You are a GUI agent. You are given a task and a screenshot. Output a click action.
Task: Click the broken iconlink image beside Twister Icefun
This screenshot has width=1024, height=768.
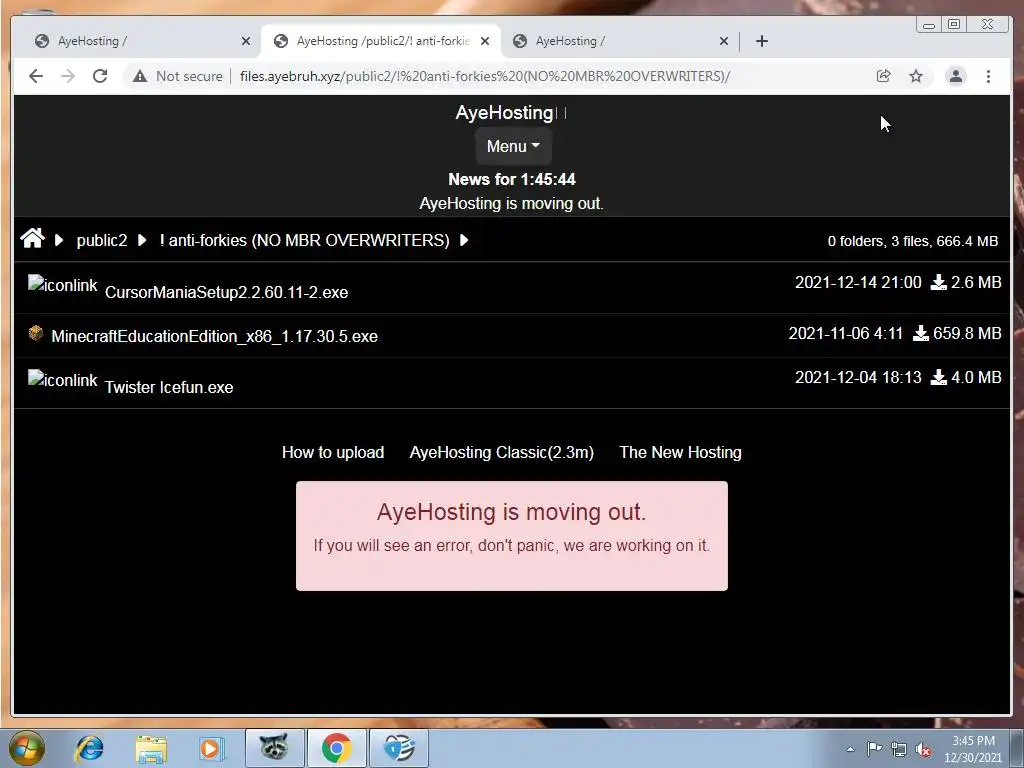pyautogui.click(x=63, y=379)
